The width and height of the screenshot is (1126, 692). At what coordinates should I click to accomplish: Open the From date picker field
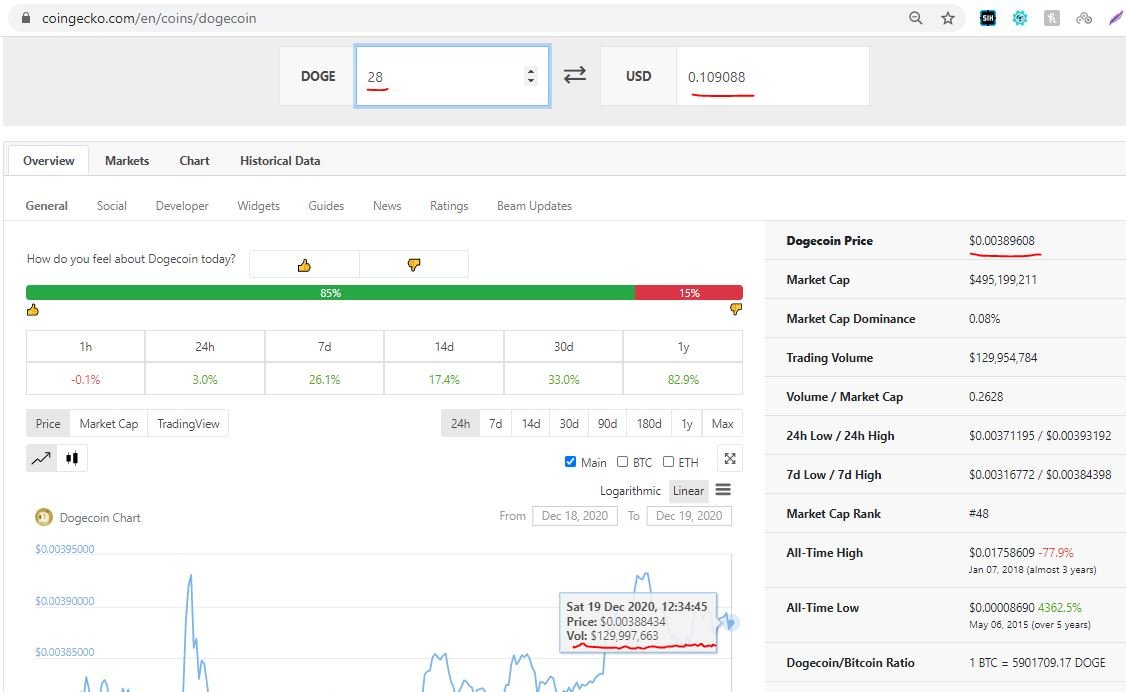click(x=574, y=516)
